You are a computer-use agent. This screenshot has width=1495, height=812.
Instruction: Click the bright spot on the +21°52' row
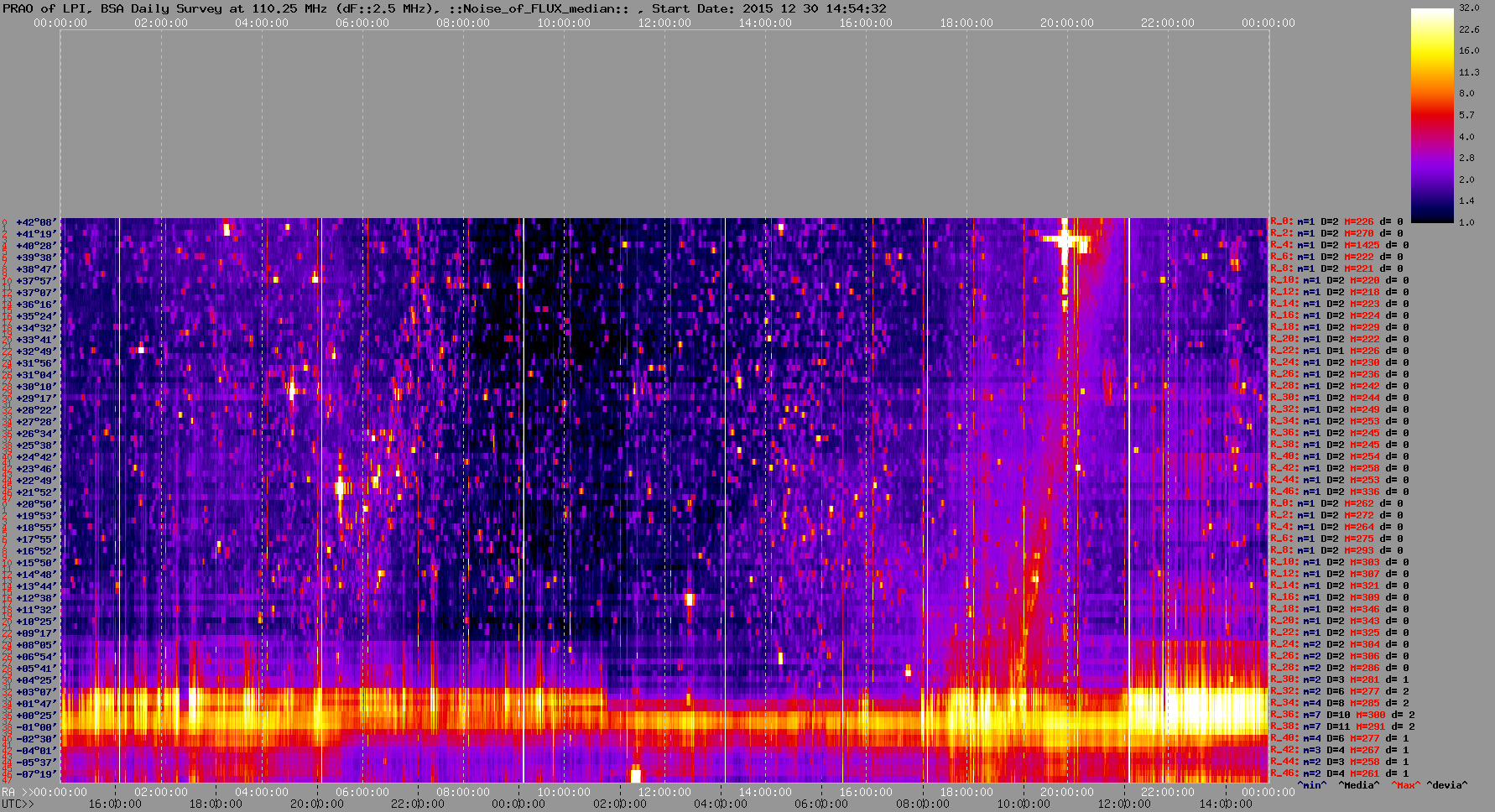click(340, 487)
